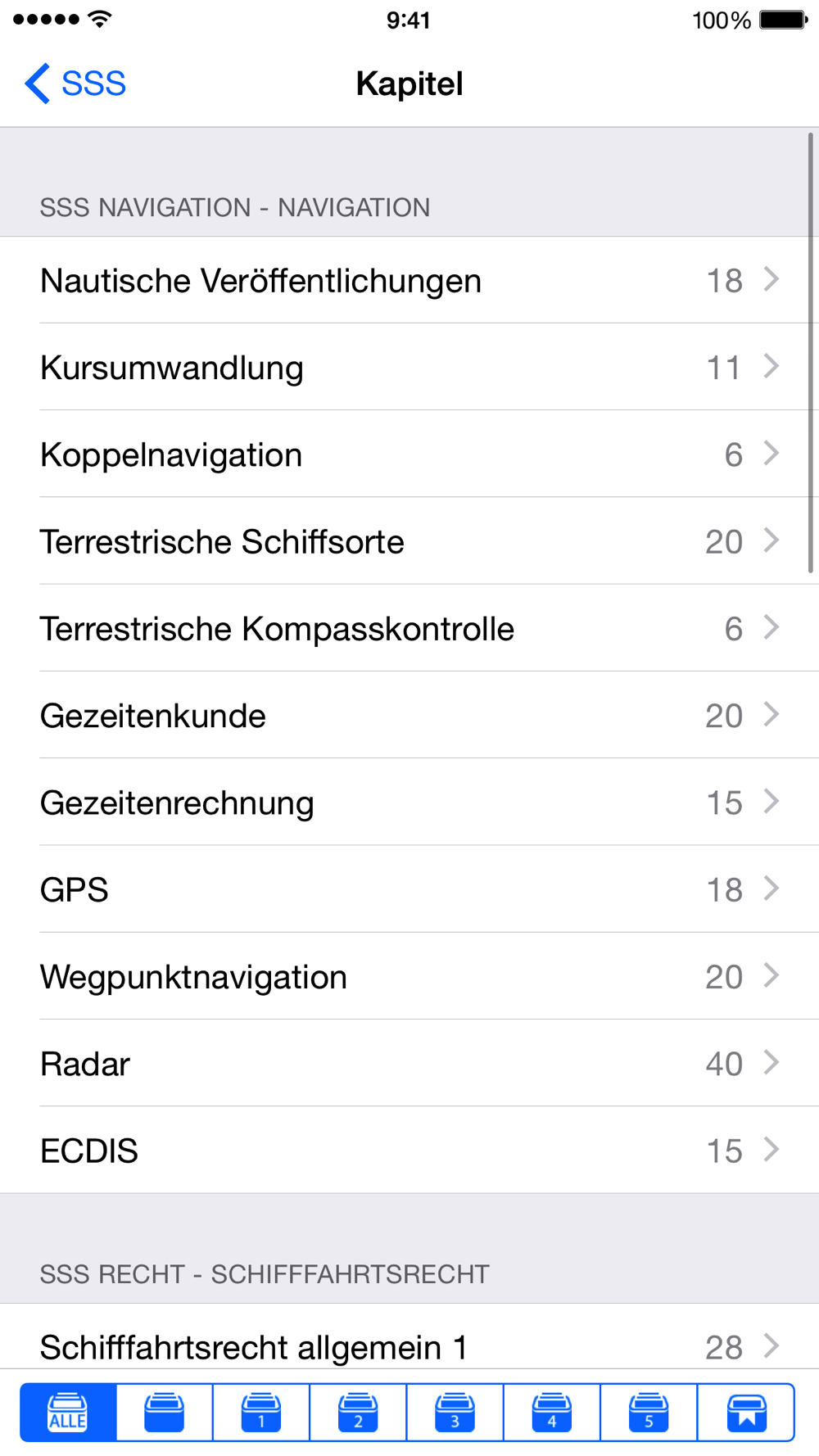
Task: Select card box 4 icon
Action: click(552, 1412)
